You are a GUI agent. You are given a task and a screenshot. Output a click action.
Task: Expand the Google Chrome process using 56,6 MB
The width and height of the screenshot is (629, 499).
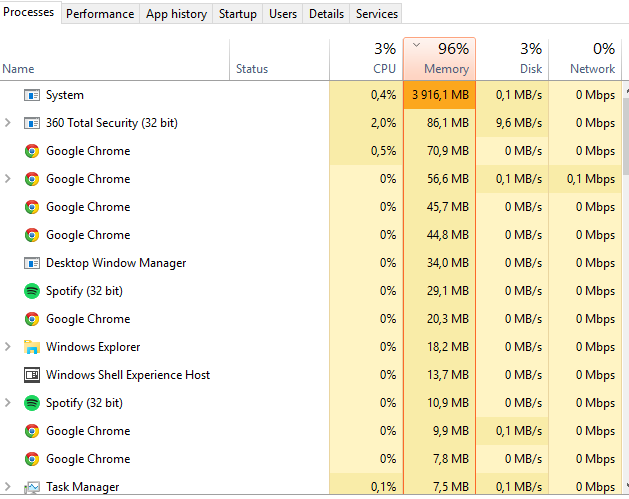9,179
